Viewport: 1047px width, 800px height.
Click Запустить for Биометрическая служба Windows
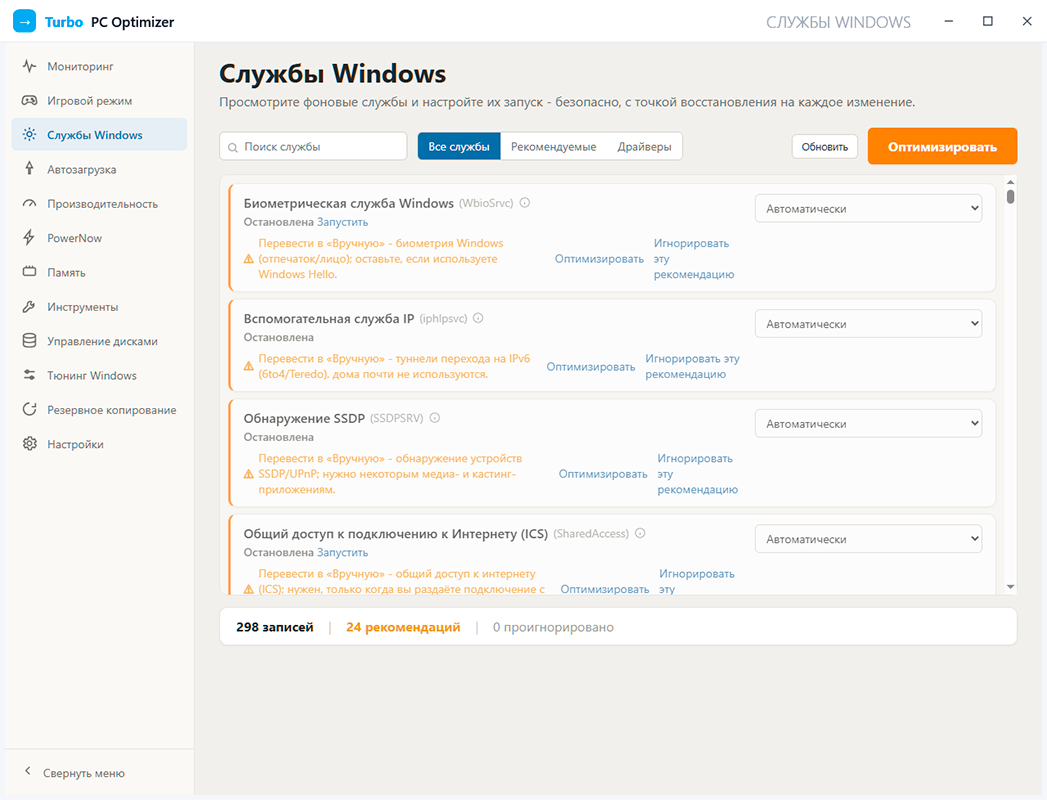click(x=343, y=222)
